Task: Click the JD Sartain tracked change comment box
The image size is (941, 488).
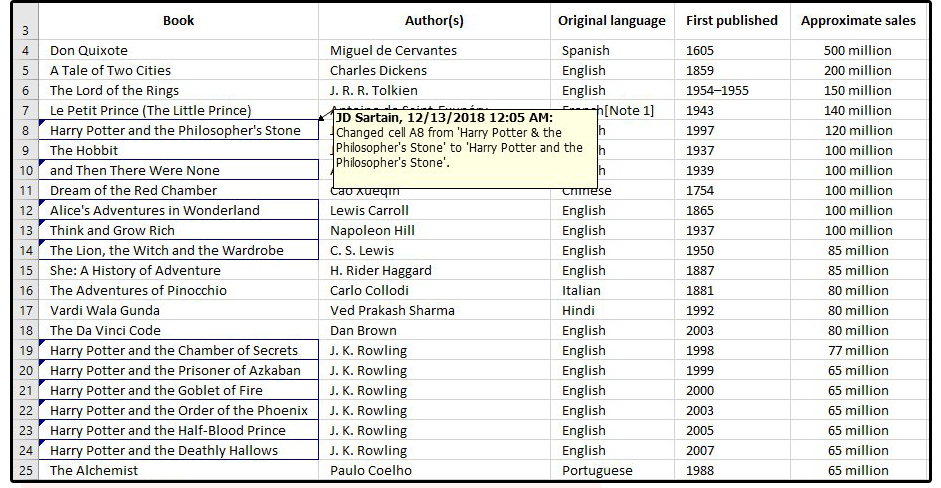Action: point(461,147)
